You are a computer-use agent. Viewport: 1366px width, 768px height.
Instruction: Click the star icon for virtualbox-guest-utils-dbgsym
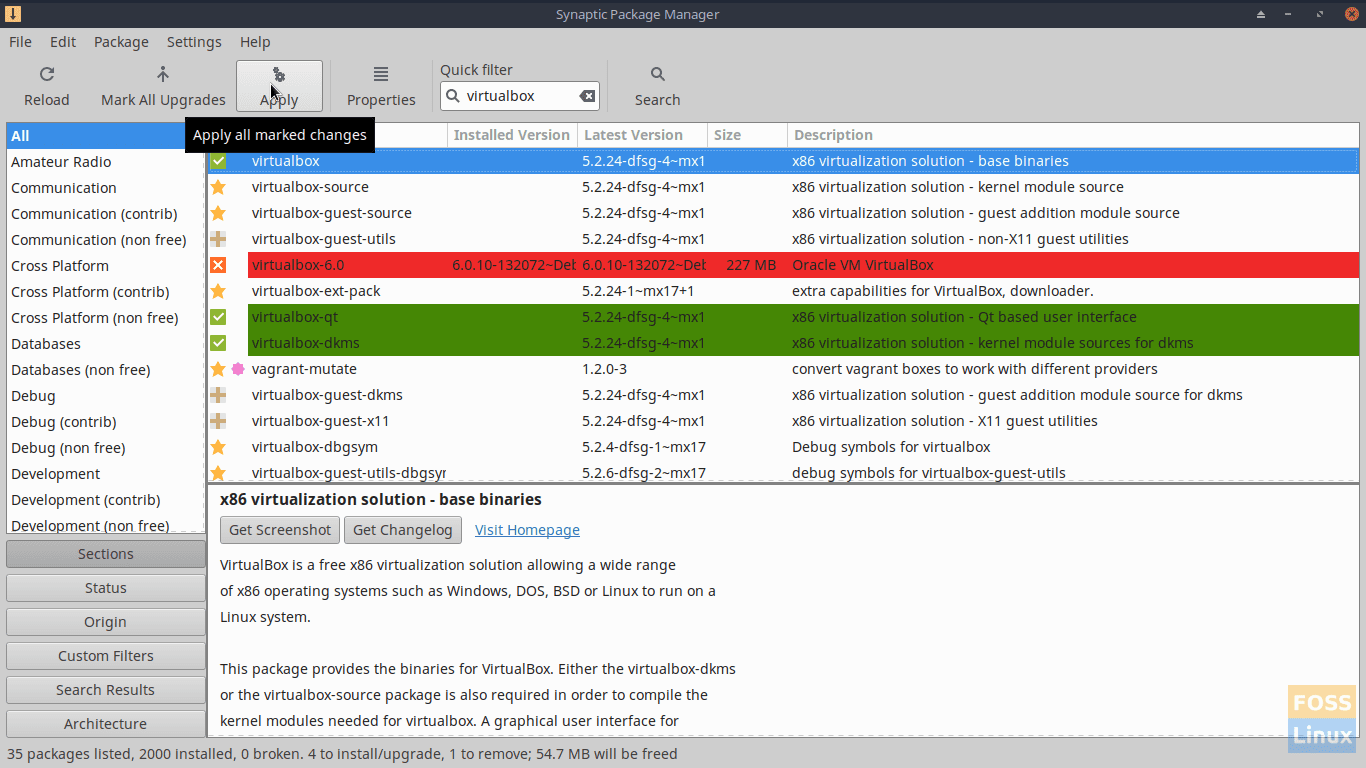click(218, 473)
